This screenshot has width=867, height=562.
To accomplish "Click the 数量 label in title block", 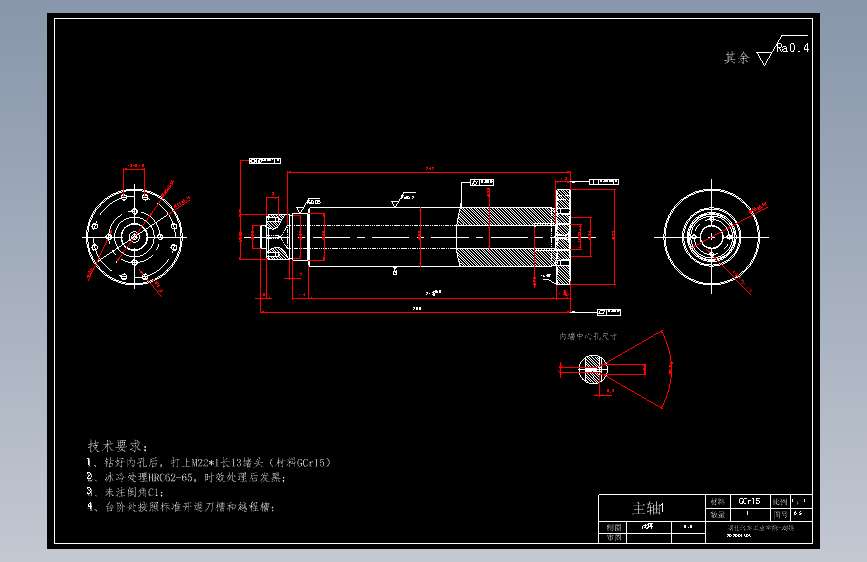I will (718, 514).
